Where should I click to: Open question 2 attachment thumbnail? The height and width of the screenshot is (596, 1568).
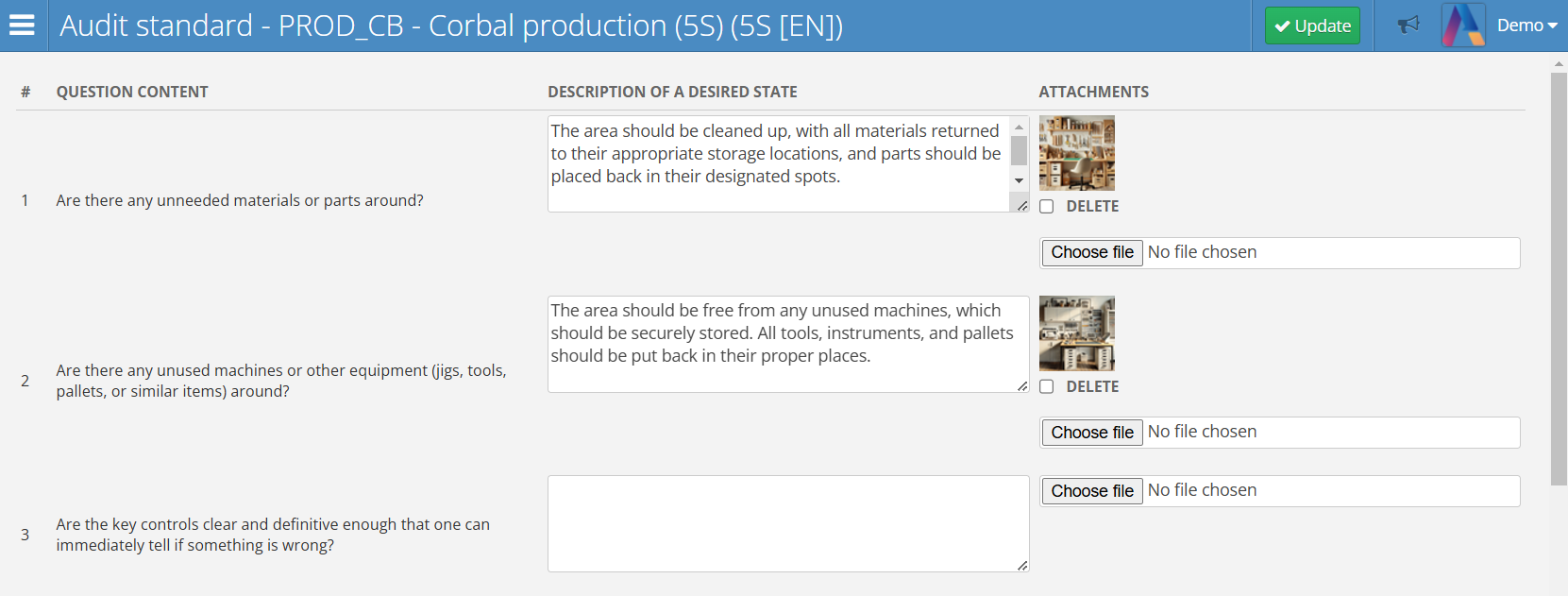(1077, 333)
